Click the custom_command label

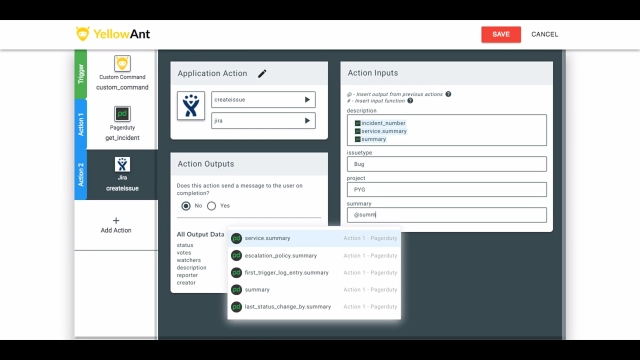pos(122,87)
